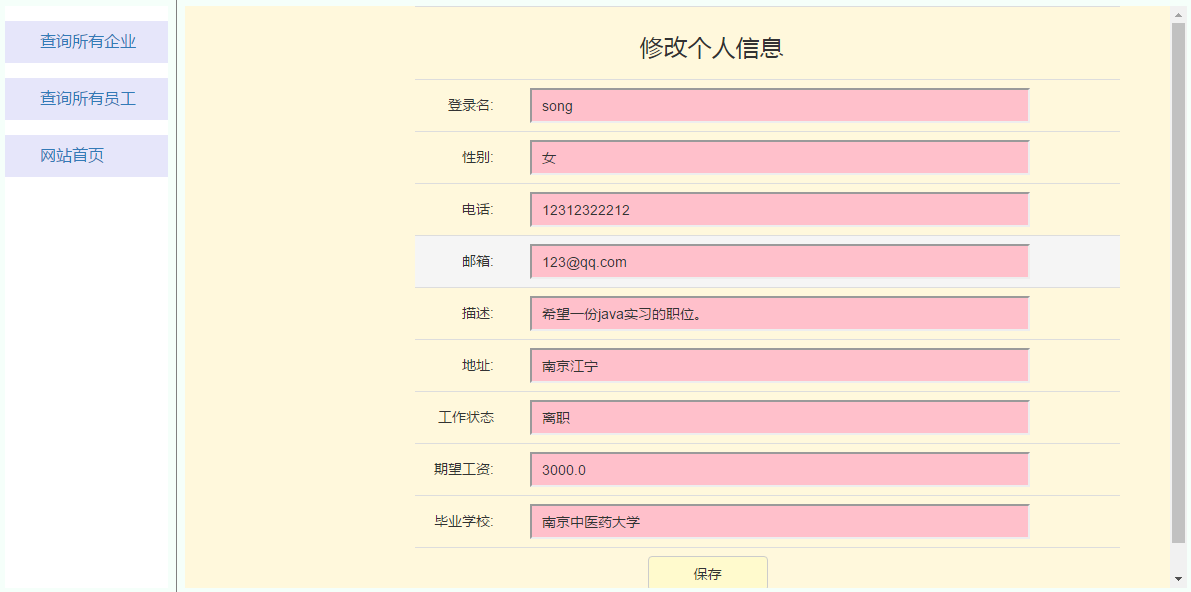The height and width of the screenshot is (592, 1191).
Task: Click the 地址 input field
Action: click(779, 366)
